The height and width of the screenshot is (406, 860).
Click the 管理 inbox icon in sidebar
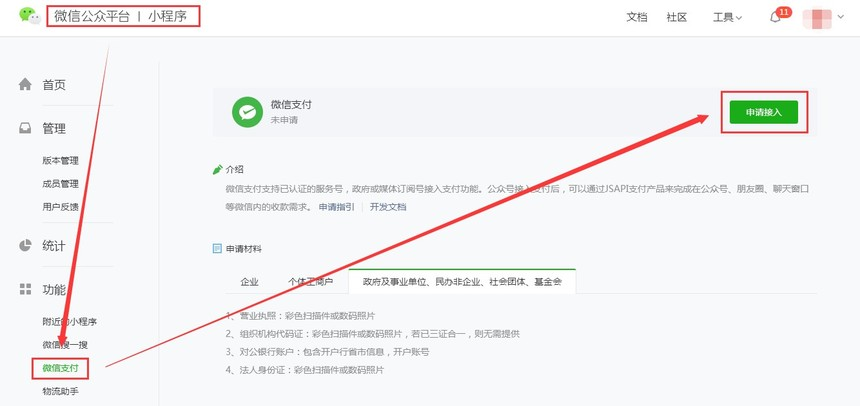[x=26, y=128]
